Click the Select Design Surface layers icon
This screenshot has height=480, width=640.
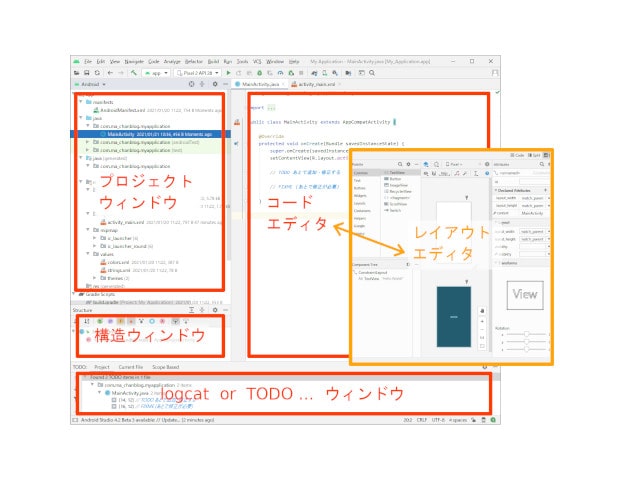[426, 164]
